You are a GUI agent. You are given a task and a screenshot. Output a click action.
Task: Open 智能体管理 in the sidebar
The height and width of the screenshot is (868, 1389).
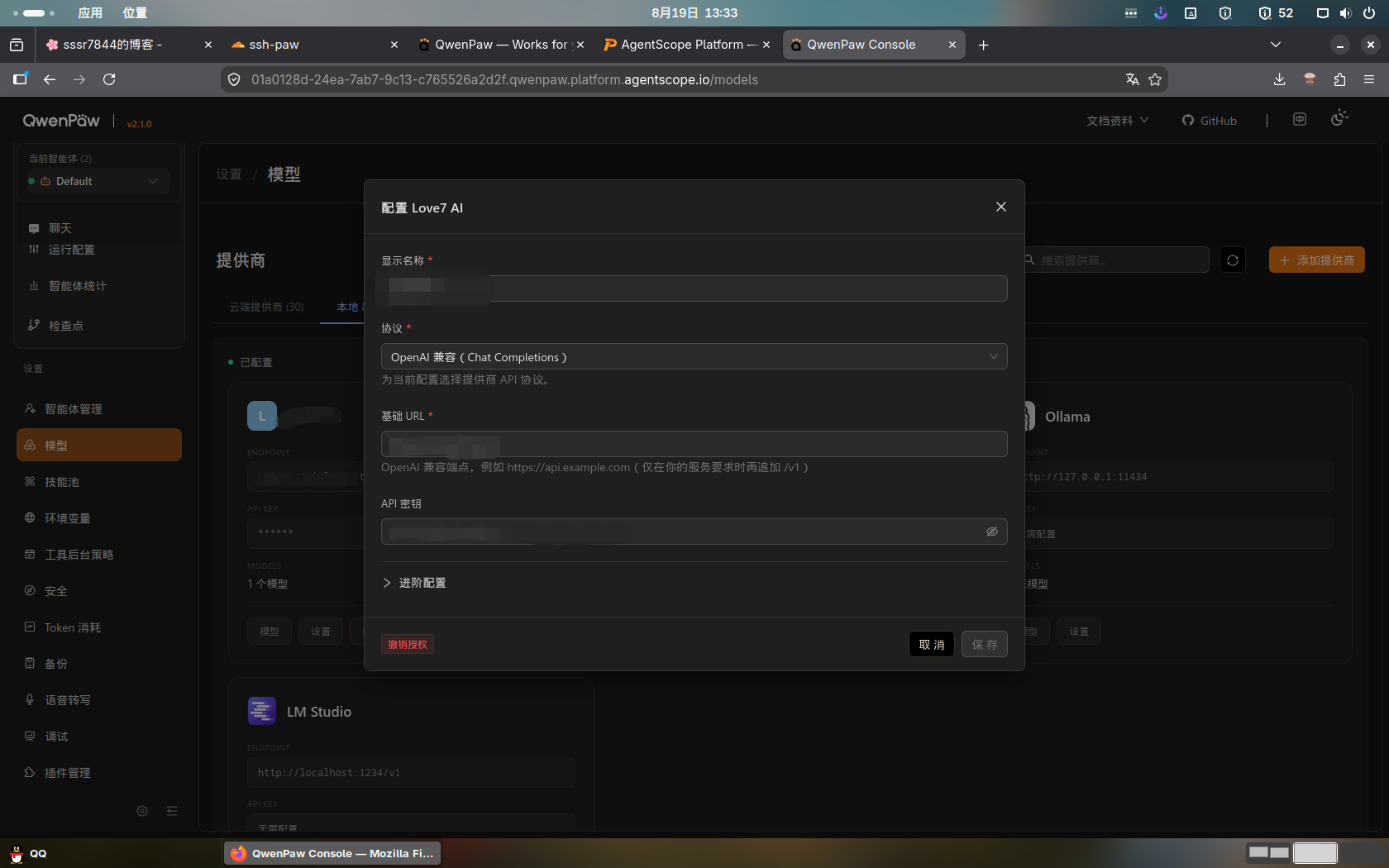point(99,409)
